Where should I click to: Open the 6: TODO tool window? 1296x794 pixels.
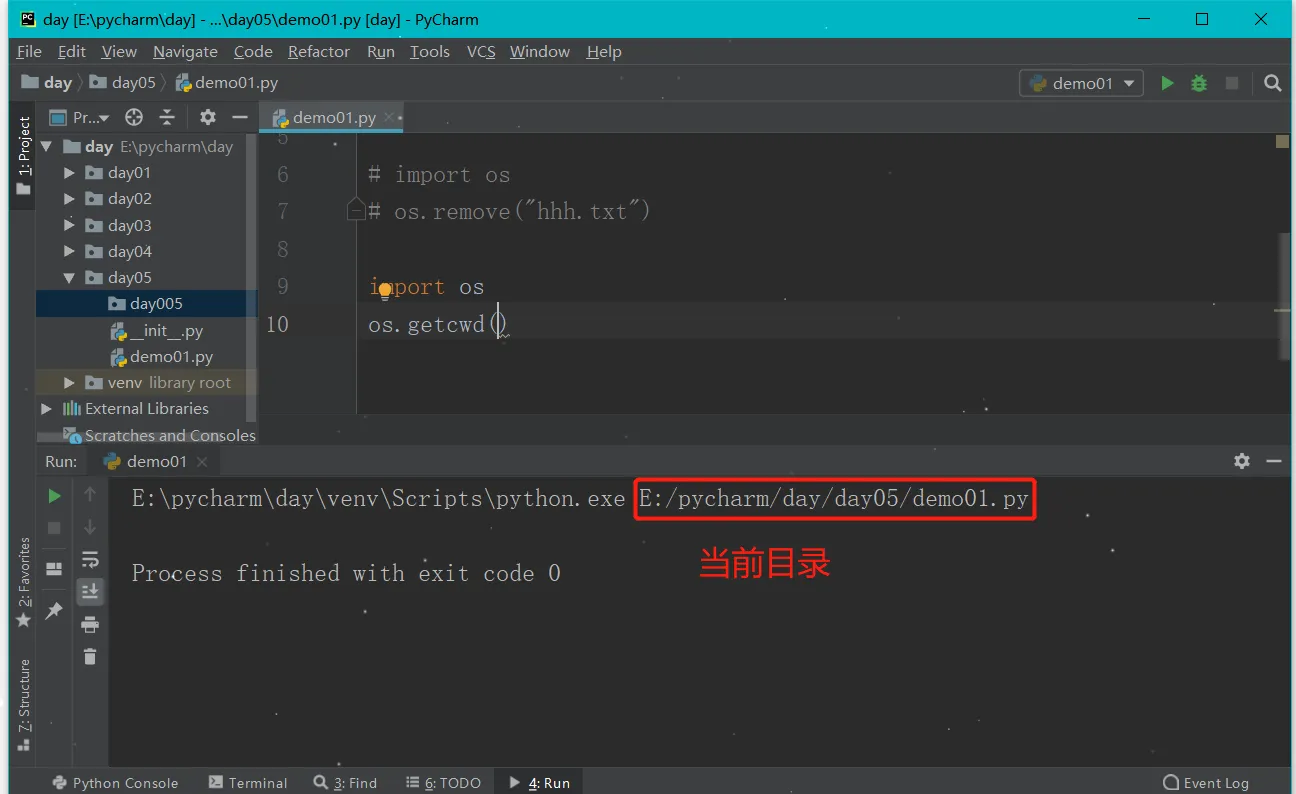coord(443,783)
